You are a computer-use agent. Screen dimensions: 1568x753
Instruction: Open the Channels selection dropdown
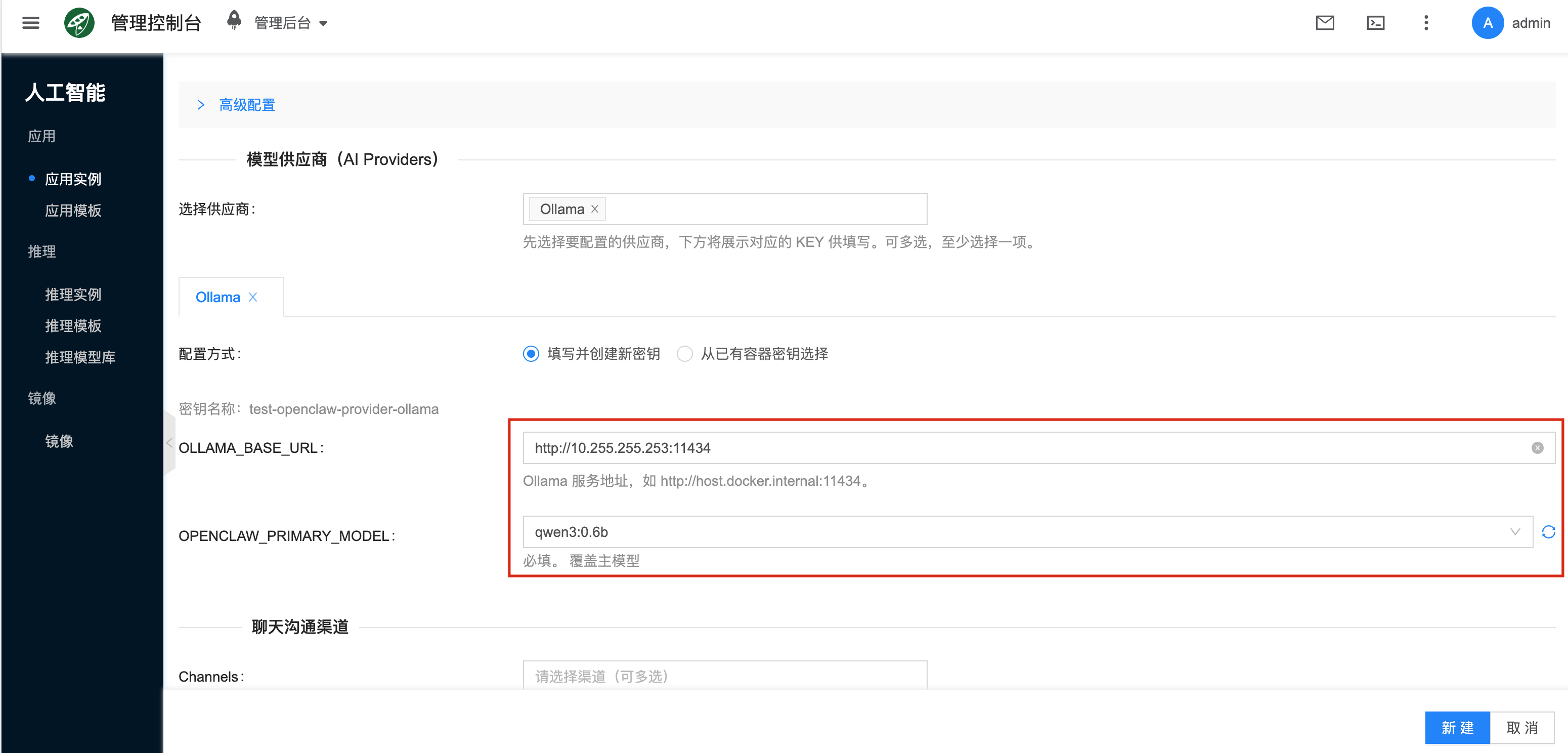pyautogui.click(x=724, y=676)
